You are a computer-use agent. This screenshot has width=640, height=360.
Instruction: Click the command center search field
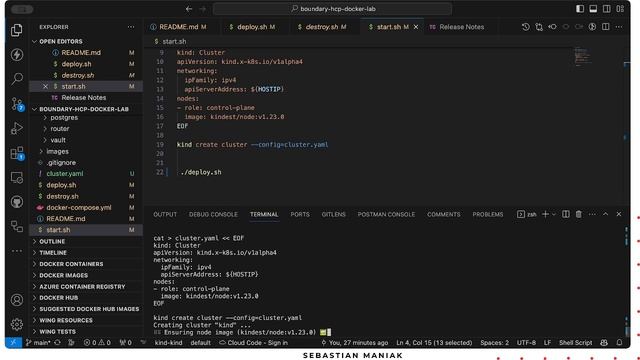coord(333,9)
